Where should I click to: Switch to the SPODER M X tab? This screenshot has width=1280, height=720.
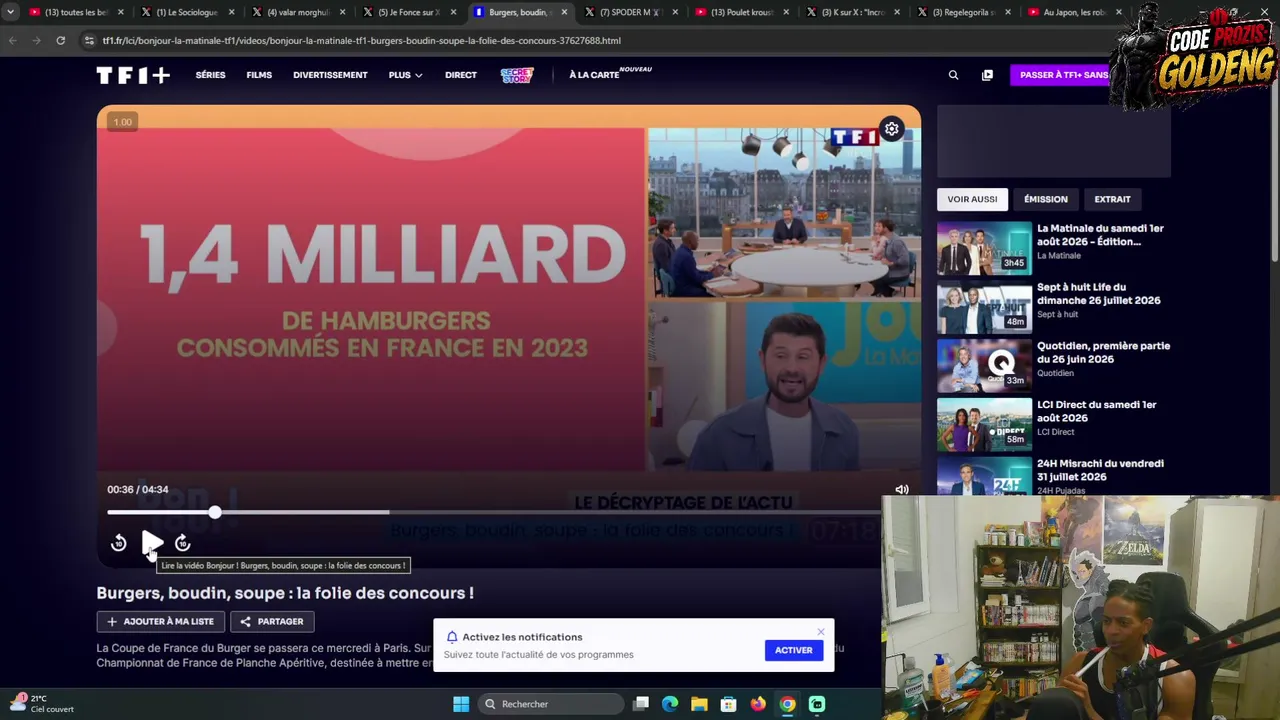coord(631,12)
